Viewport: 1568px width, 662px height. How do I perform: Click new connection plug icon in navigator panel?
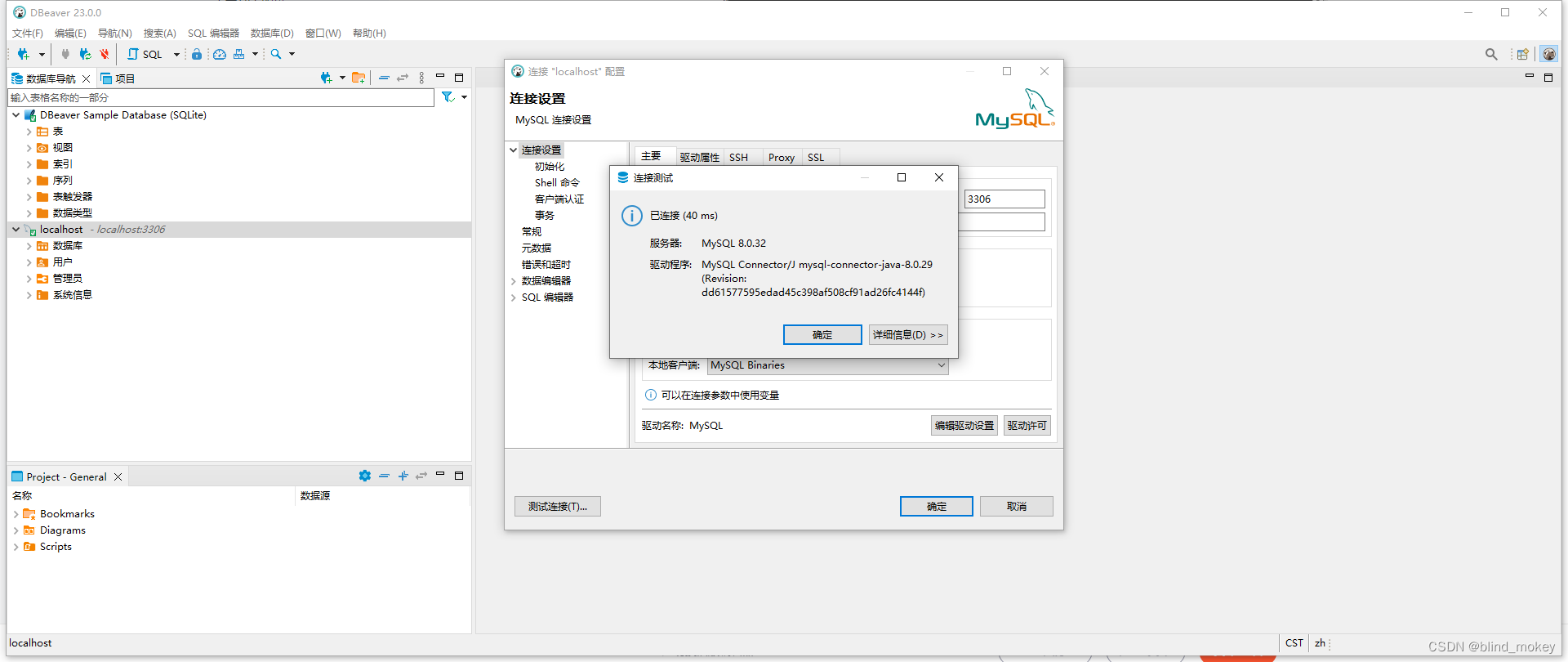pyautogui.click(x=326, y=78)
